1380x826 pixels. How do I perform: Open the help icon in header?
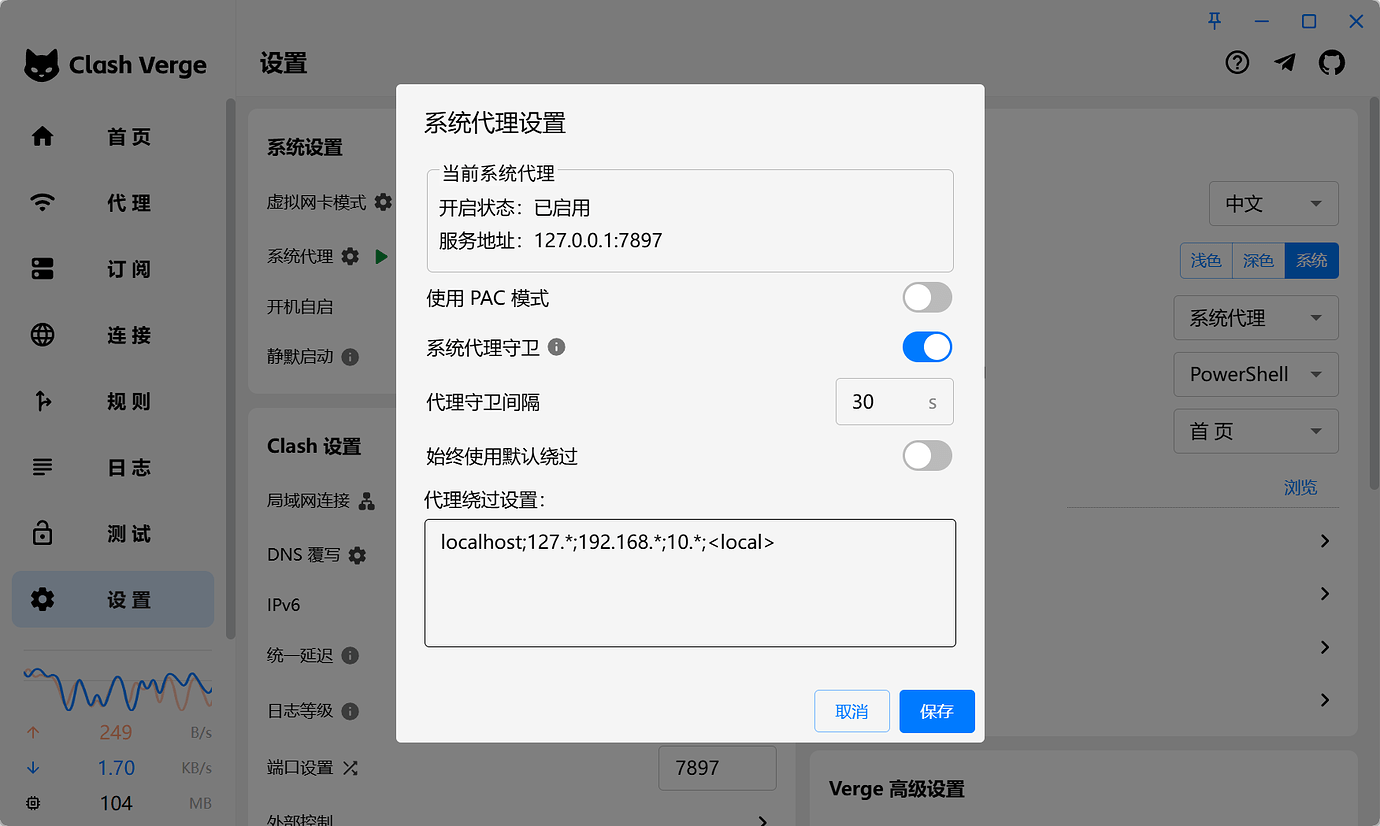(1237, 63)
